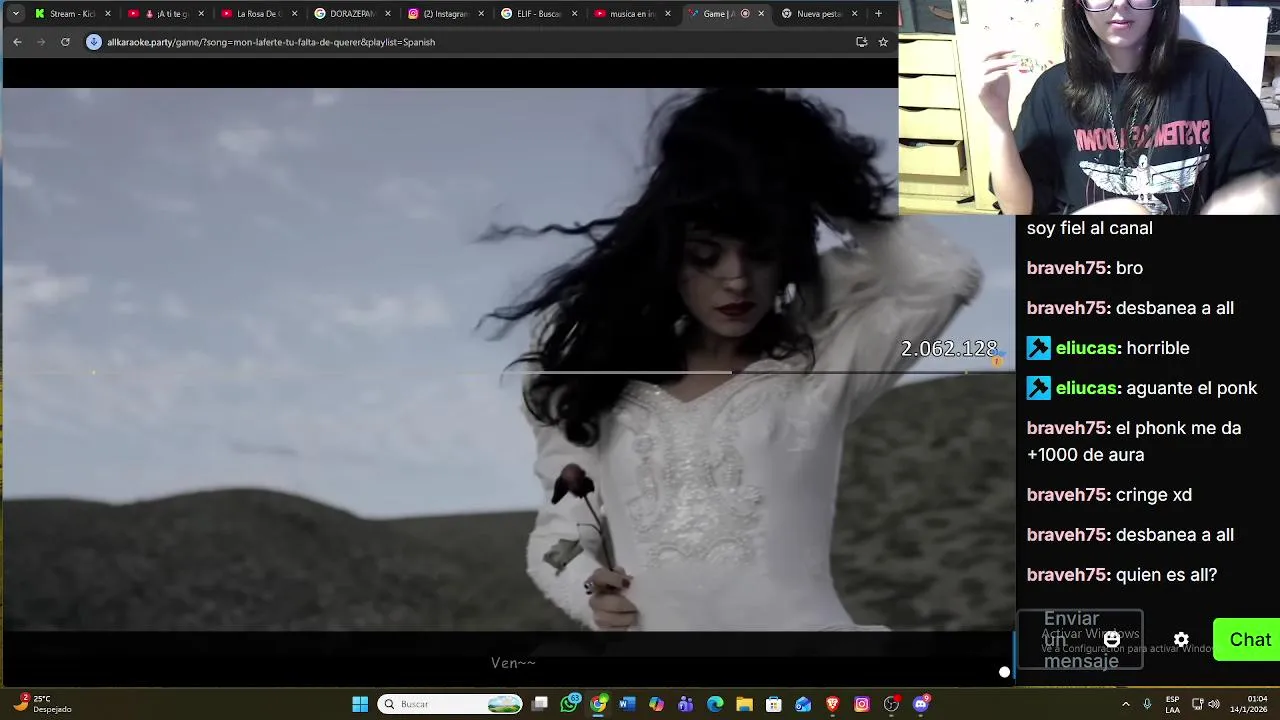Switch the ESP LAA keyboard language indicator

coord(1172,704)
